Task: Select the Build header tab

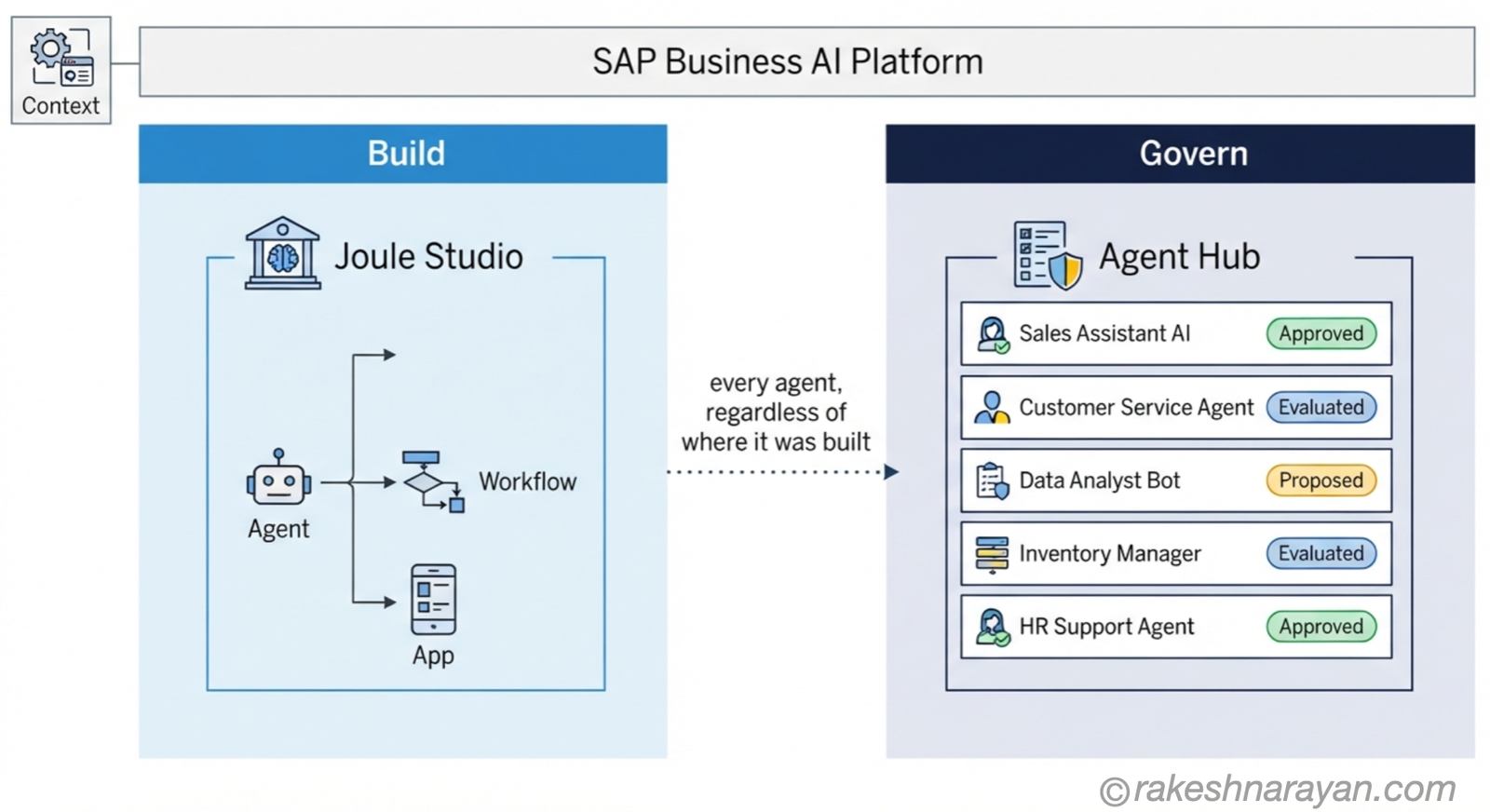Action: 403,154
